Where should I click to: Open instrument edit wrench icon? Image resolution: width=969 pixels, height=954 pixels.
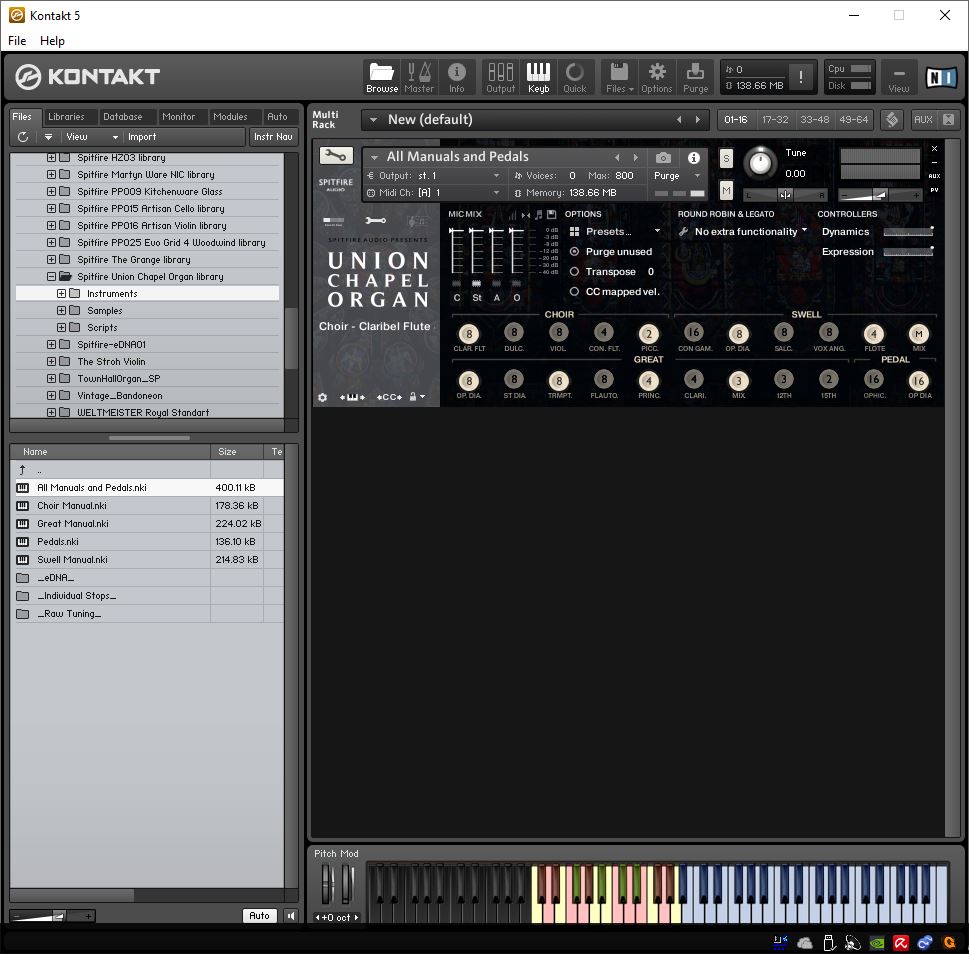(336, 156)
